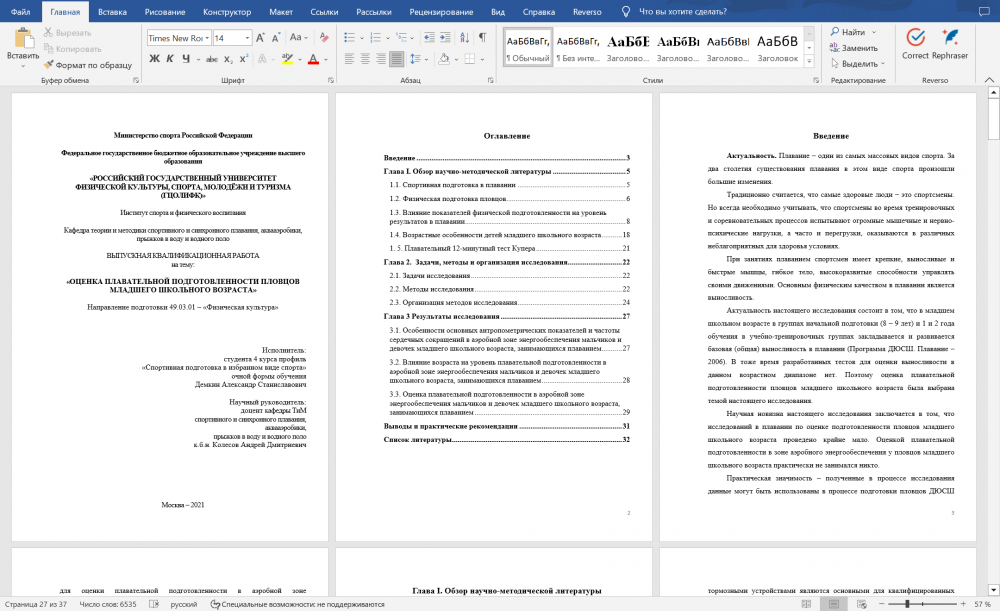Open the Файл tab
This screenshot has height=611, width=1000.
click(x=20, y=11)
